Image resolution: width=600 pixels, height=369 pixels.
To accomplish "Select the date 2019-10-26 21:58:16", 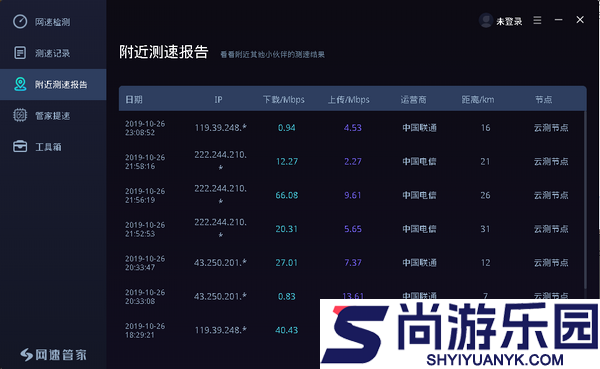I will (145, 162).
